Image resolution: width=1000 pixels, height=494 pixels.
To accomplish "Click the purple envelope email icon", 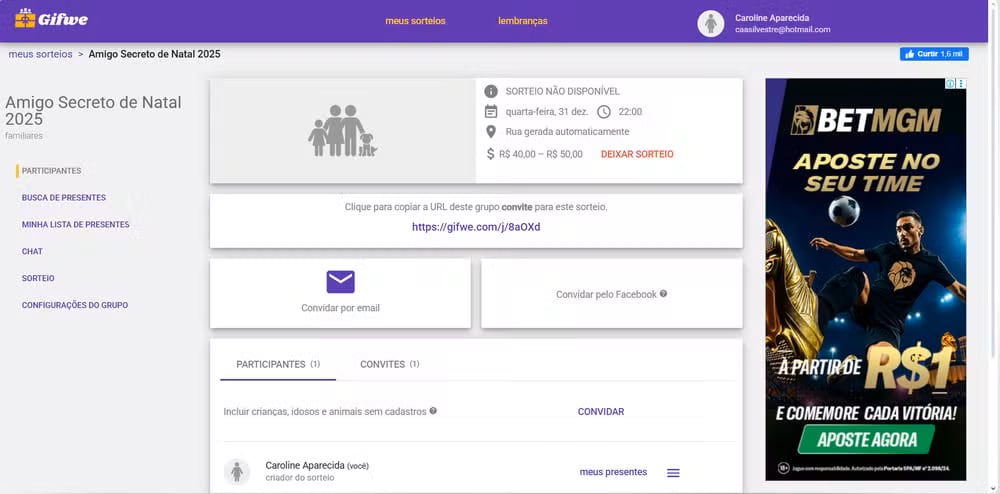I will [x=341, y=282].
